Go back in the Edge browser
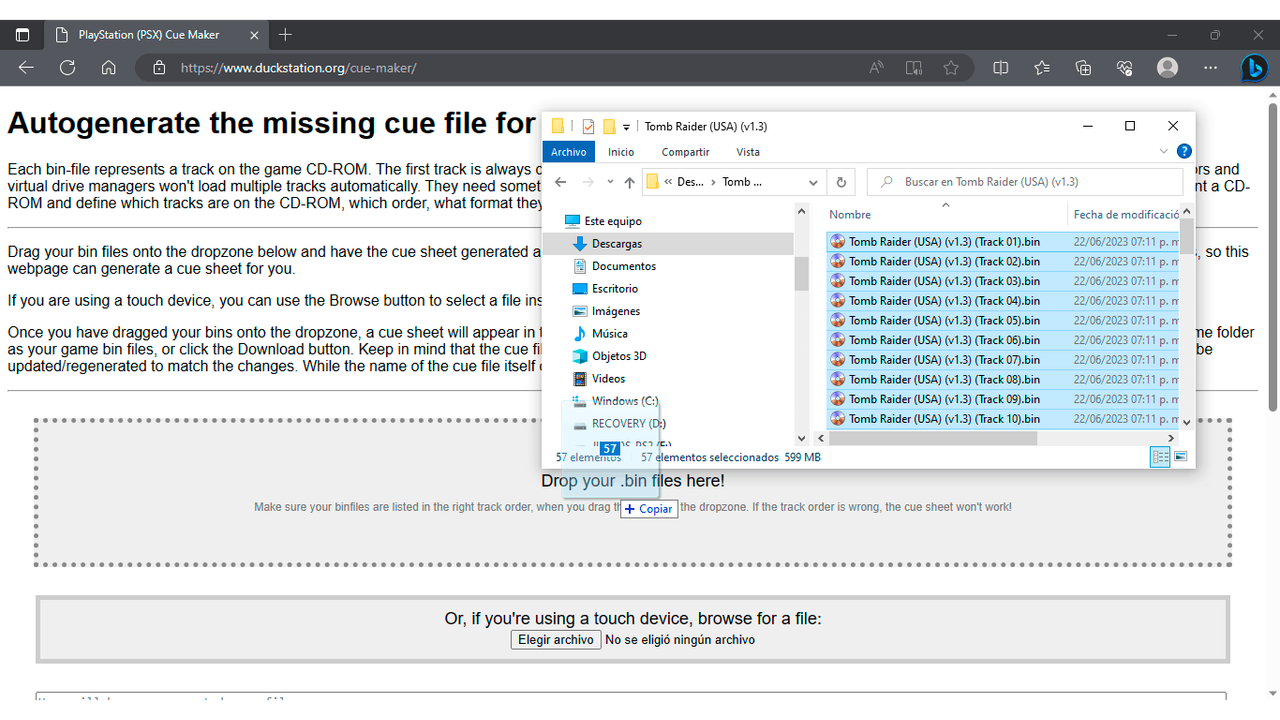The height and width of the screenshot is (720, 1280). pos(26,68)
